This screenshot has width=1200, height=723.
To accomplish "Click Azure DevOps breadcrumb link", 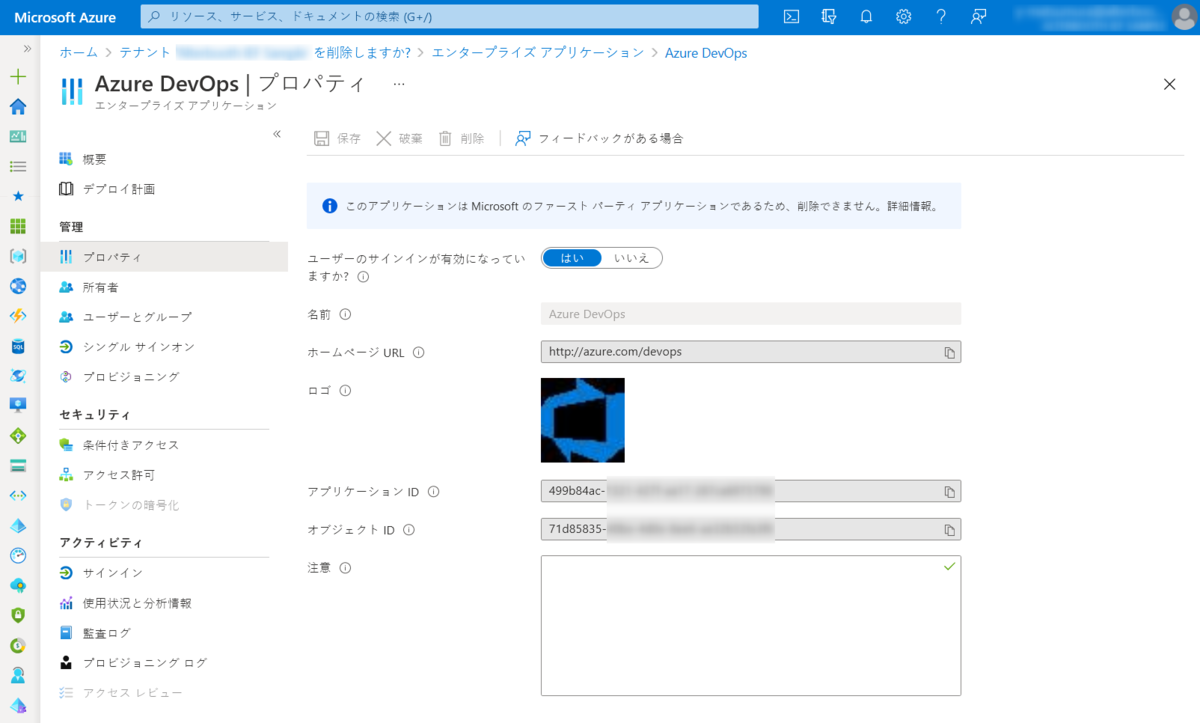I will pyautogui.click(x=706, y=53).
